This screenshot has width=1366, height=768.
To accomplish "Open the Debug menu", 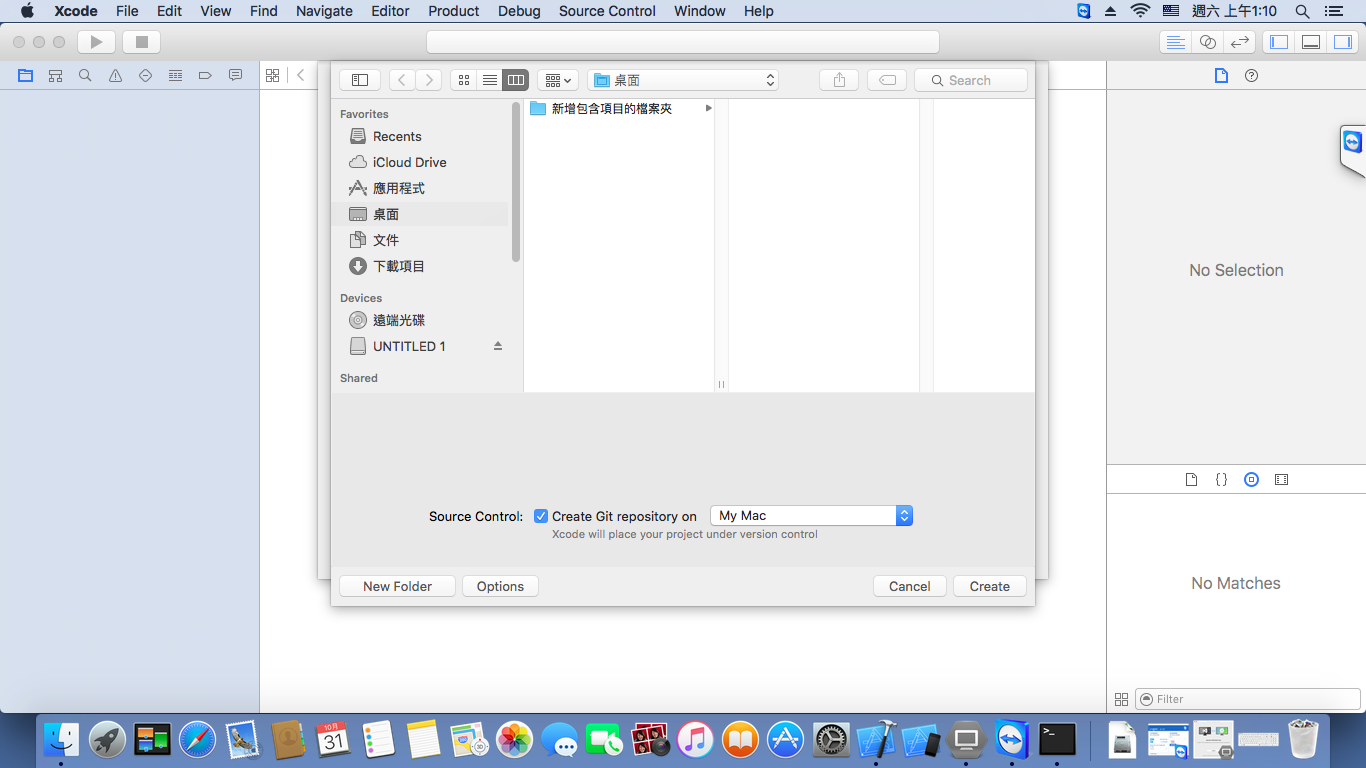I will click(x=519, y=11).
